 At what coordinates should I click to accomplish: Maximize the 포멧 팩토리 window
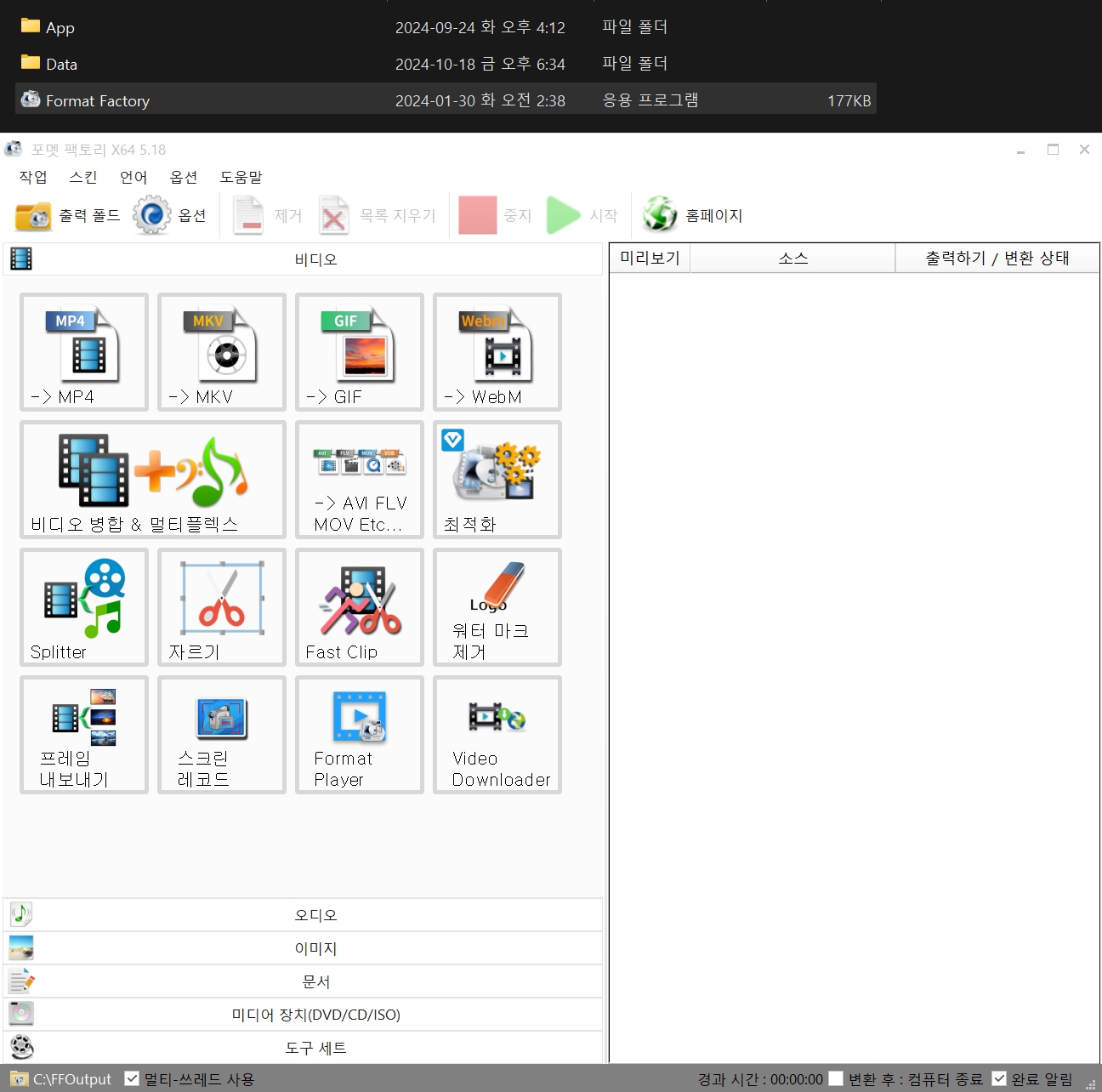(1053, 150)
